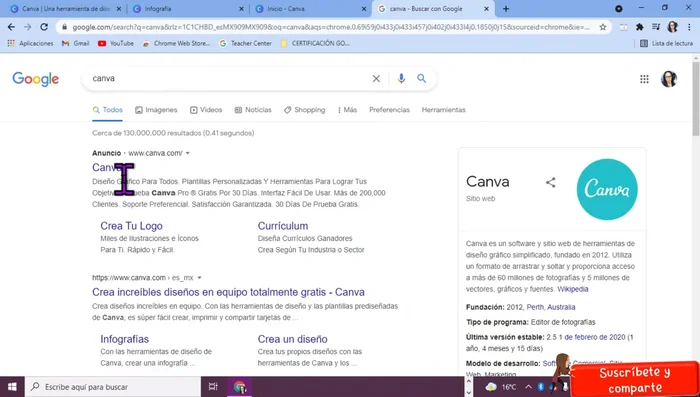Share the Canva knowledge panel
The image size is (700, 397).
(550, 182)
